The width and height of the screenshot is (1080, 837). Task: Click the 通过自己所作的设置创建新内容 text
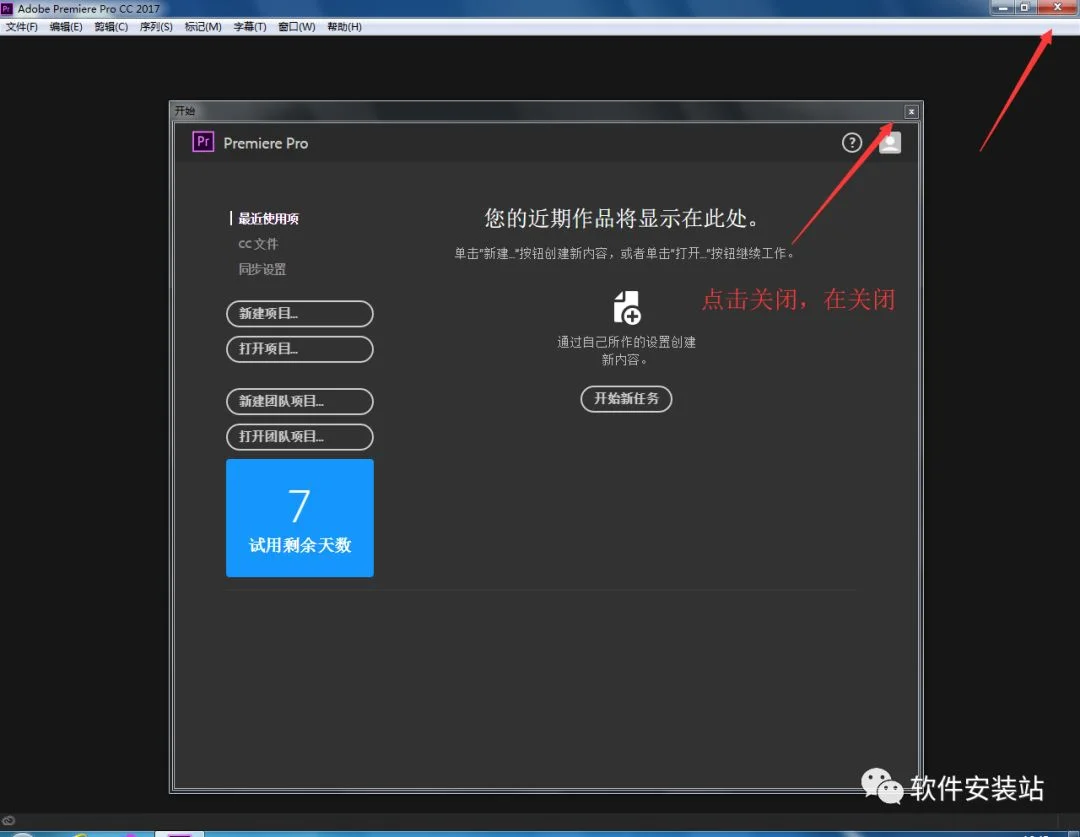(x=626, y=351)
